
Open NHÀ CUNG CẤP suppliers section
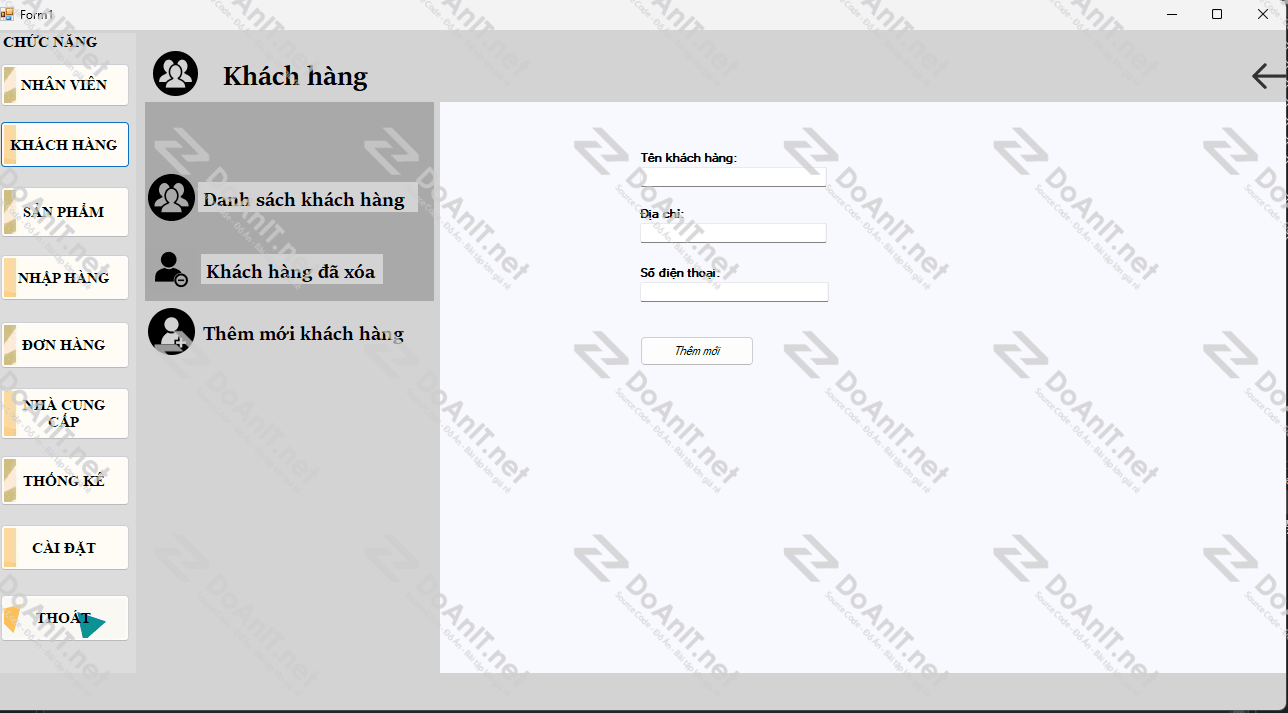click(x=65, y=413)
